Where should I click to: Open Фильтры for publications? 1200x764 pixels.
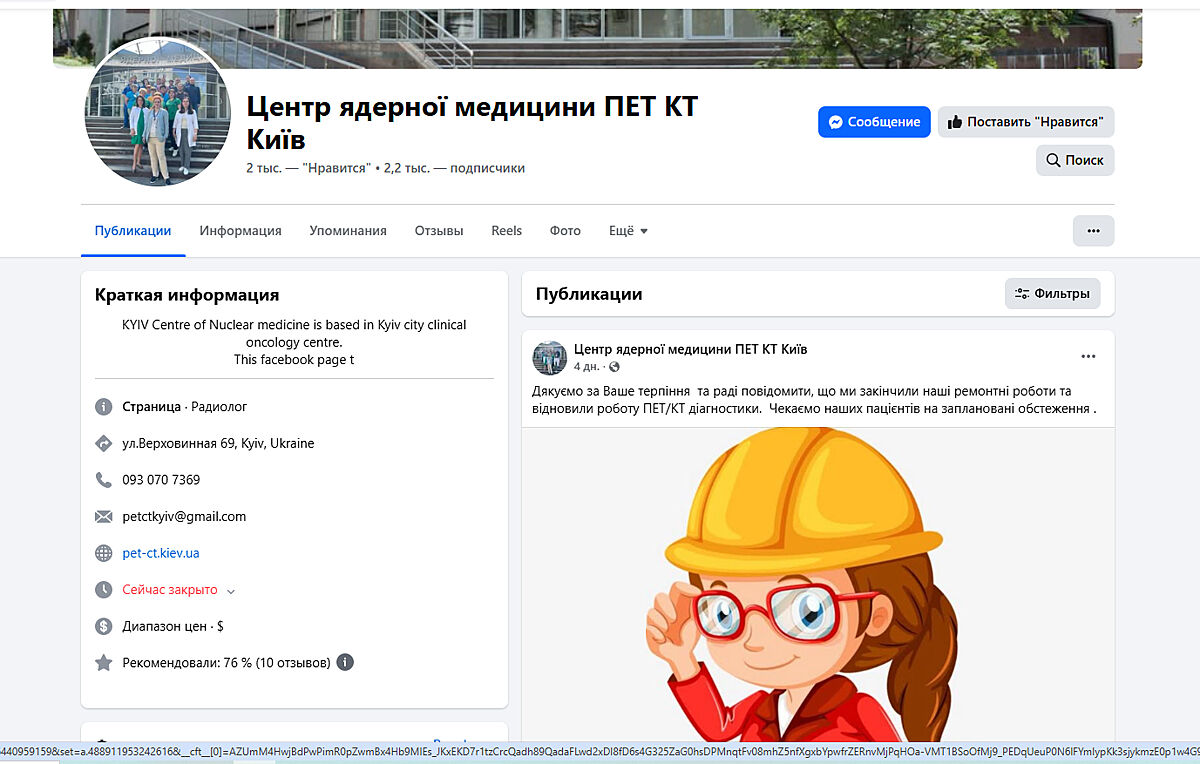pyautogui.click(x=1052, y=294)
